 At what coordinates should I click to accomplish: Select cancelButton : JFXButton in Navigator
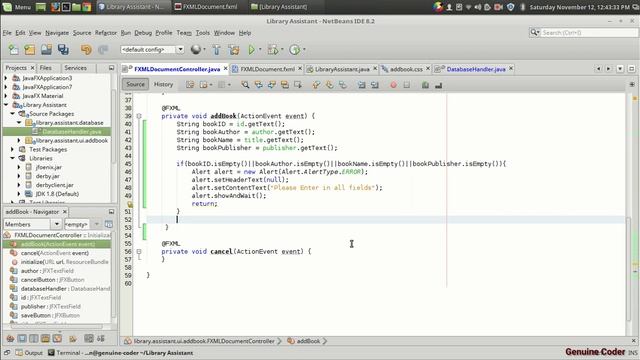tap(53, 280)
